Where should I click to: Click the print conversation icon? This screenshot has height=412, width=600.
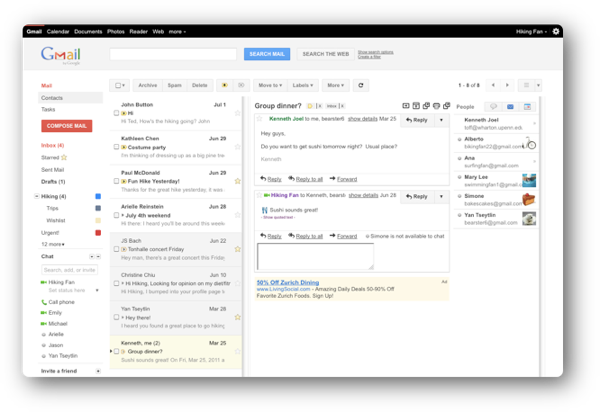(436, 106)
